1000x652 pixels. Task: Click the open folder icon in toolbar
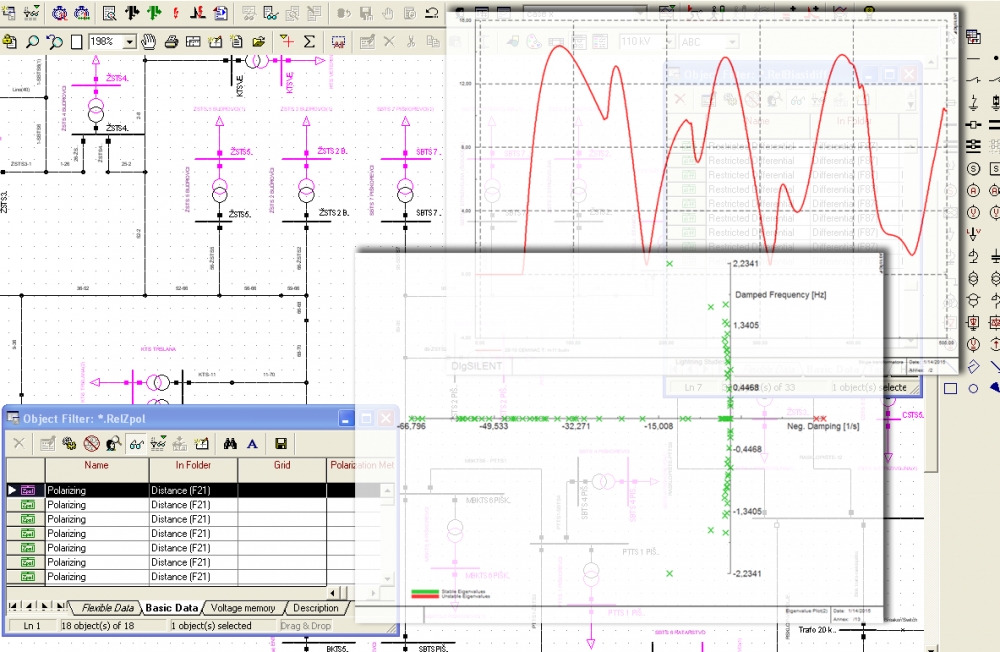click(x=258, y=42)
